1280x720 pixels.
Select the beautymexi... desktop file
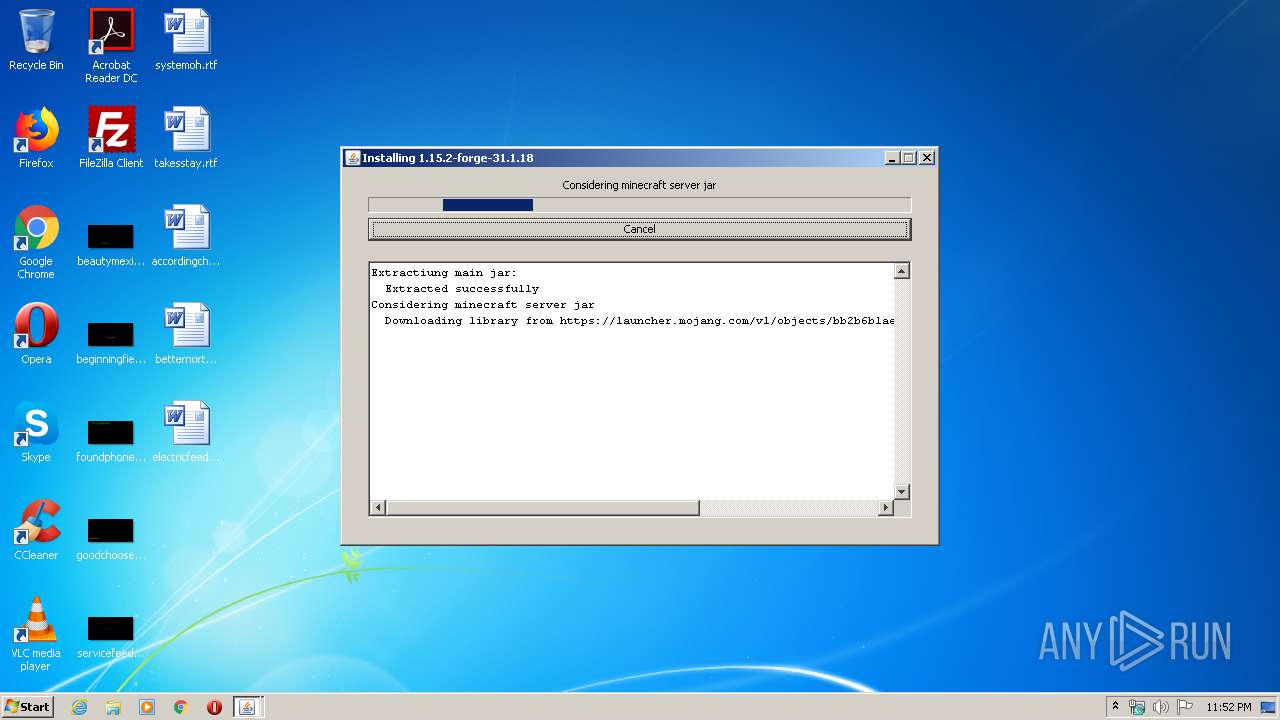coord(111,243)
